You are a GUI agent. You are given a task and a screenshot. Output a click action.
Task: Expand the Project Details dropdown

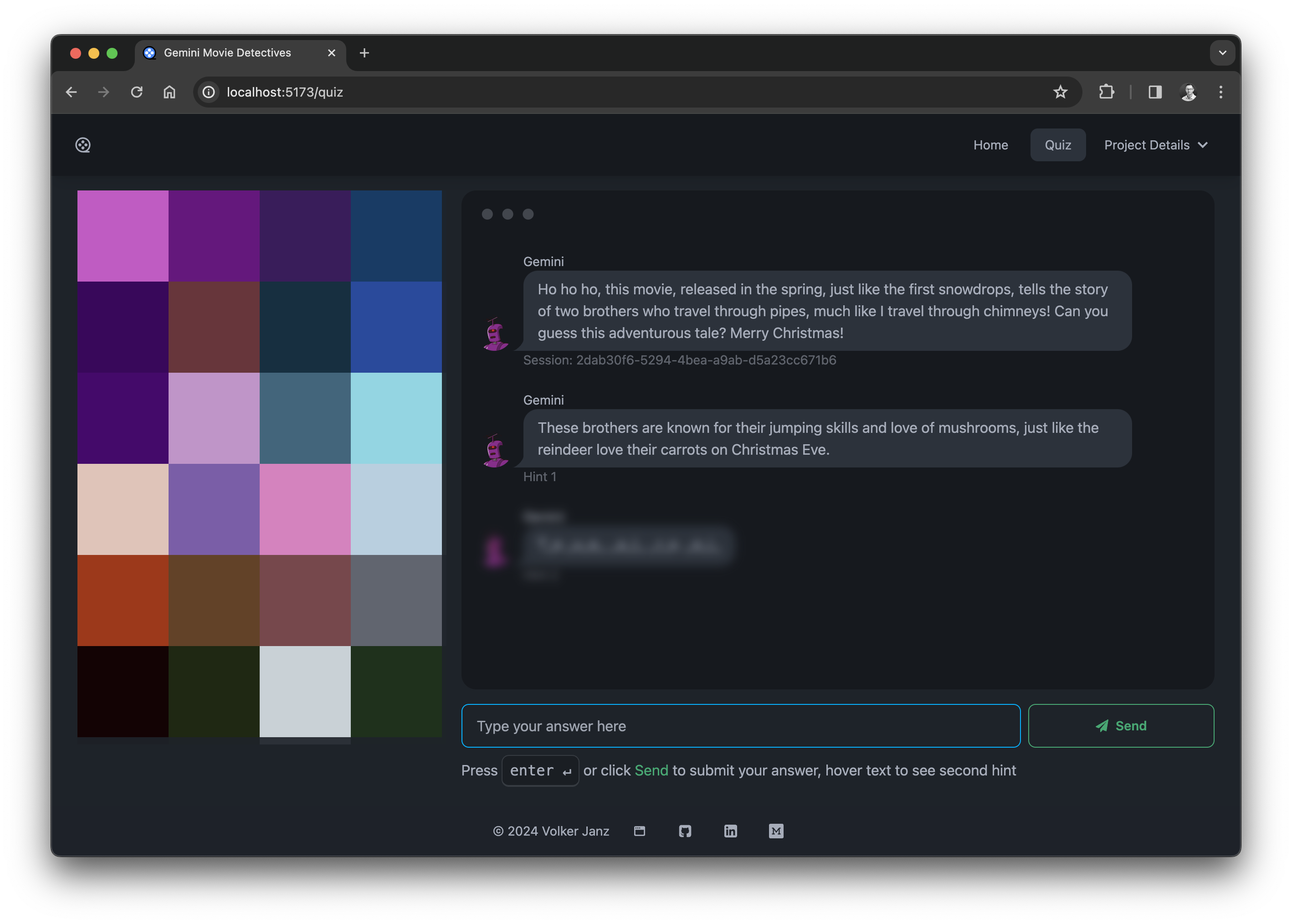[1155, 145]
